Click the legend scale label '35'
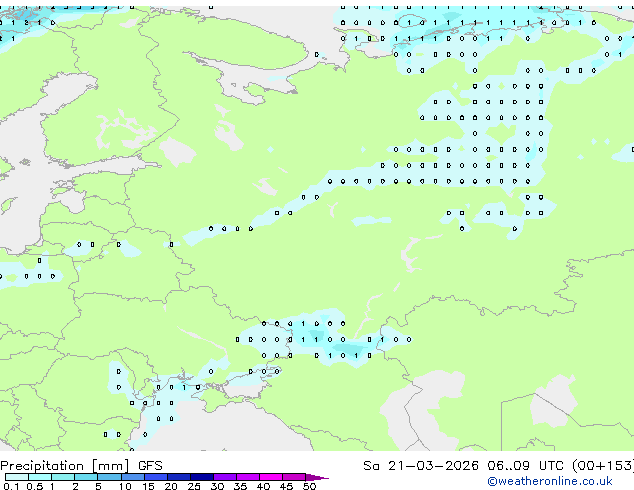This screenshot has width=634, height=490. point(241,486)
